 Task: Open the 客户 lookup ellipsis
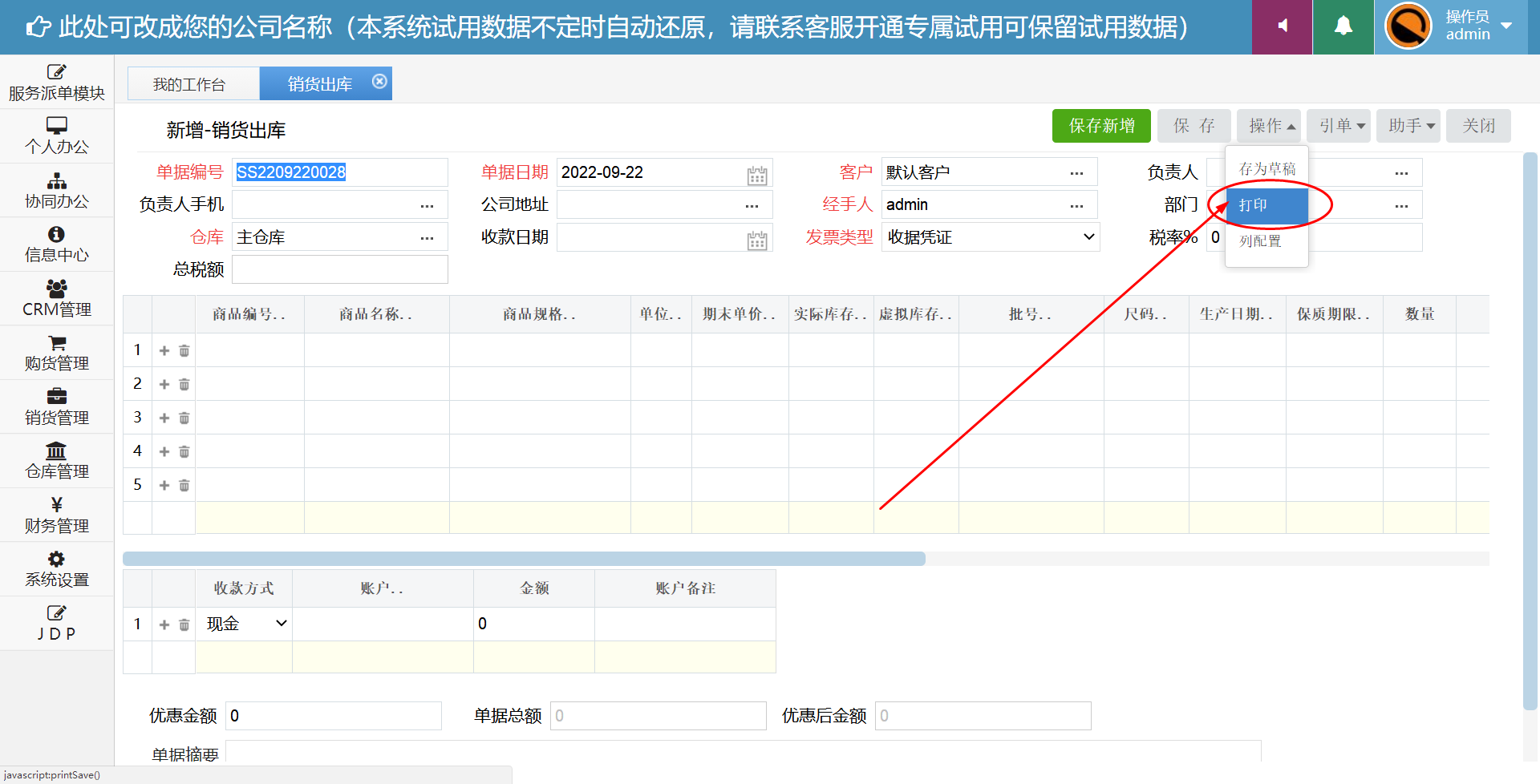[x=1076, y=173]
